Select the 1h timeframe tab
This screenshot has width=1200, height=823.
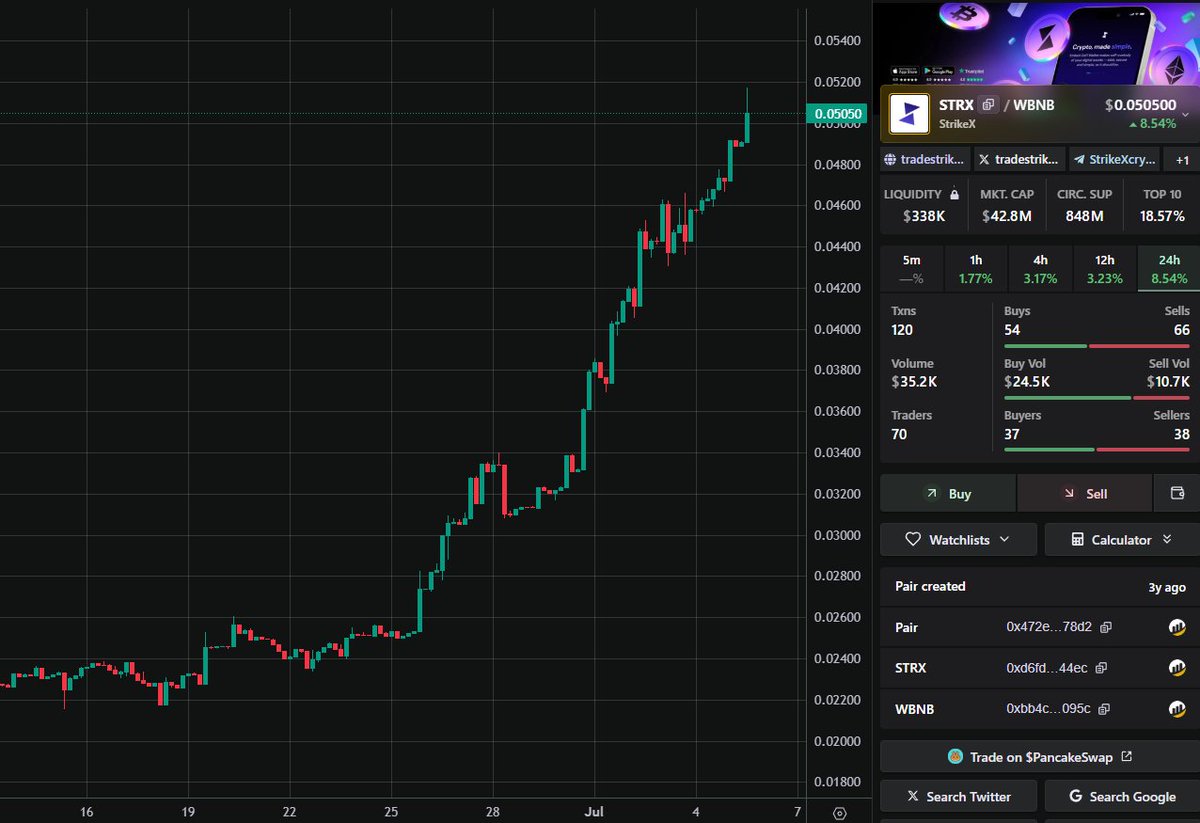(976, 269)
